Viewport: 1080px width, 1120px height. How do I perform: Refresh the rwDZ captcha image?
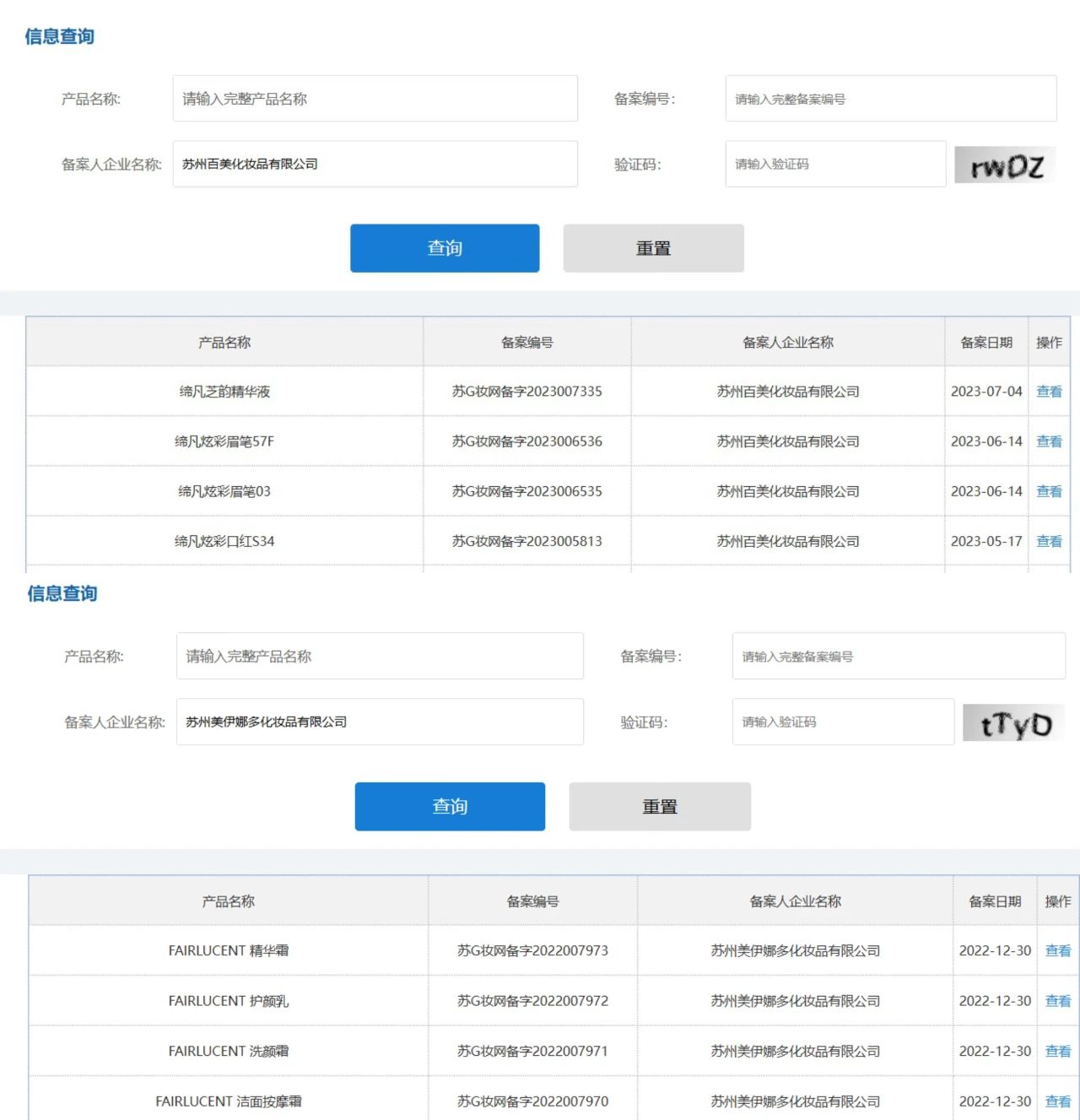tap(1005, 165)
